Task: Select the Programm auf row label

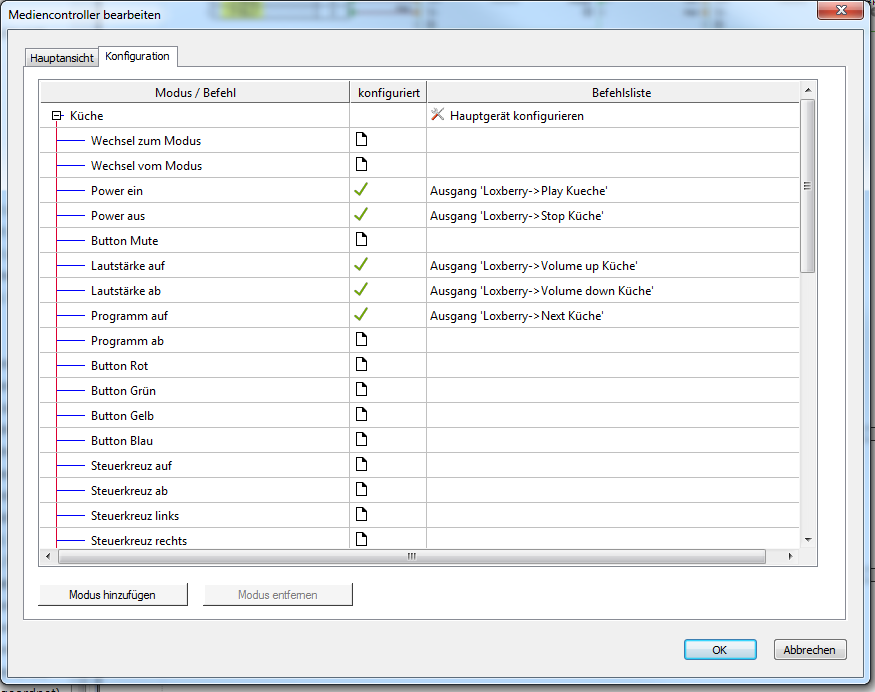Action: [x=129, y=316]
